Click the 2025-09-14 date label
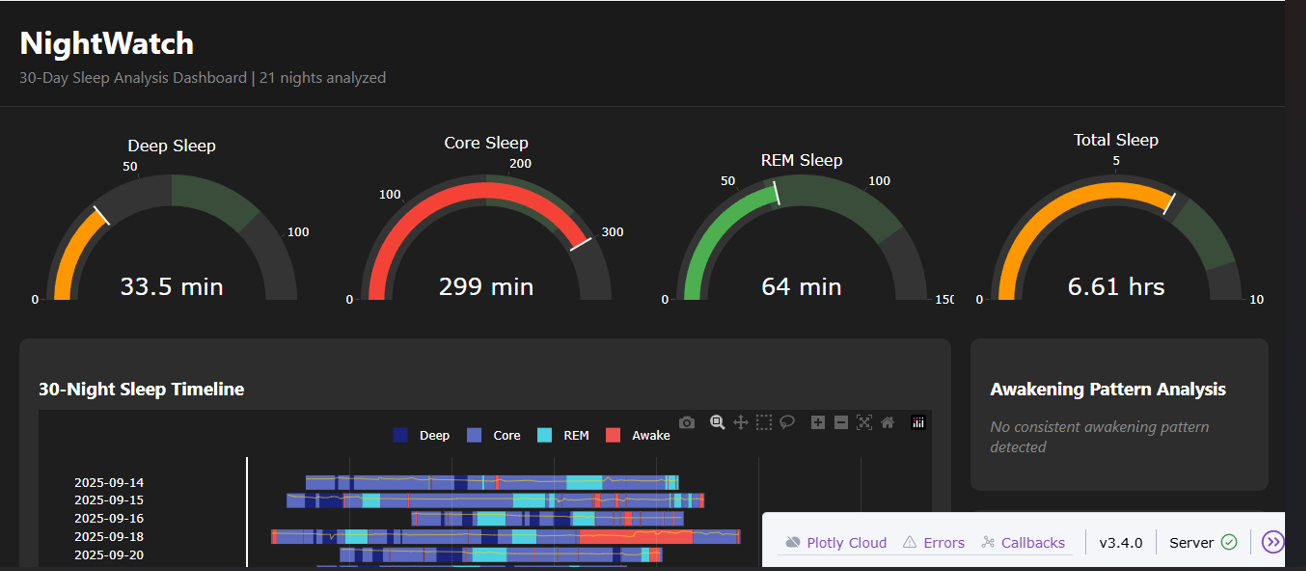This screenshot has height=571, width=1306. 109,482
